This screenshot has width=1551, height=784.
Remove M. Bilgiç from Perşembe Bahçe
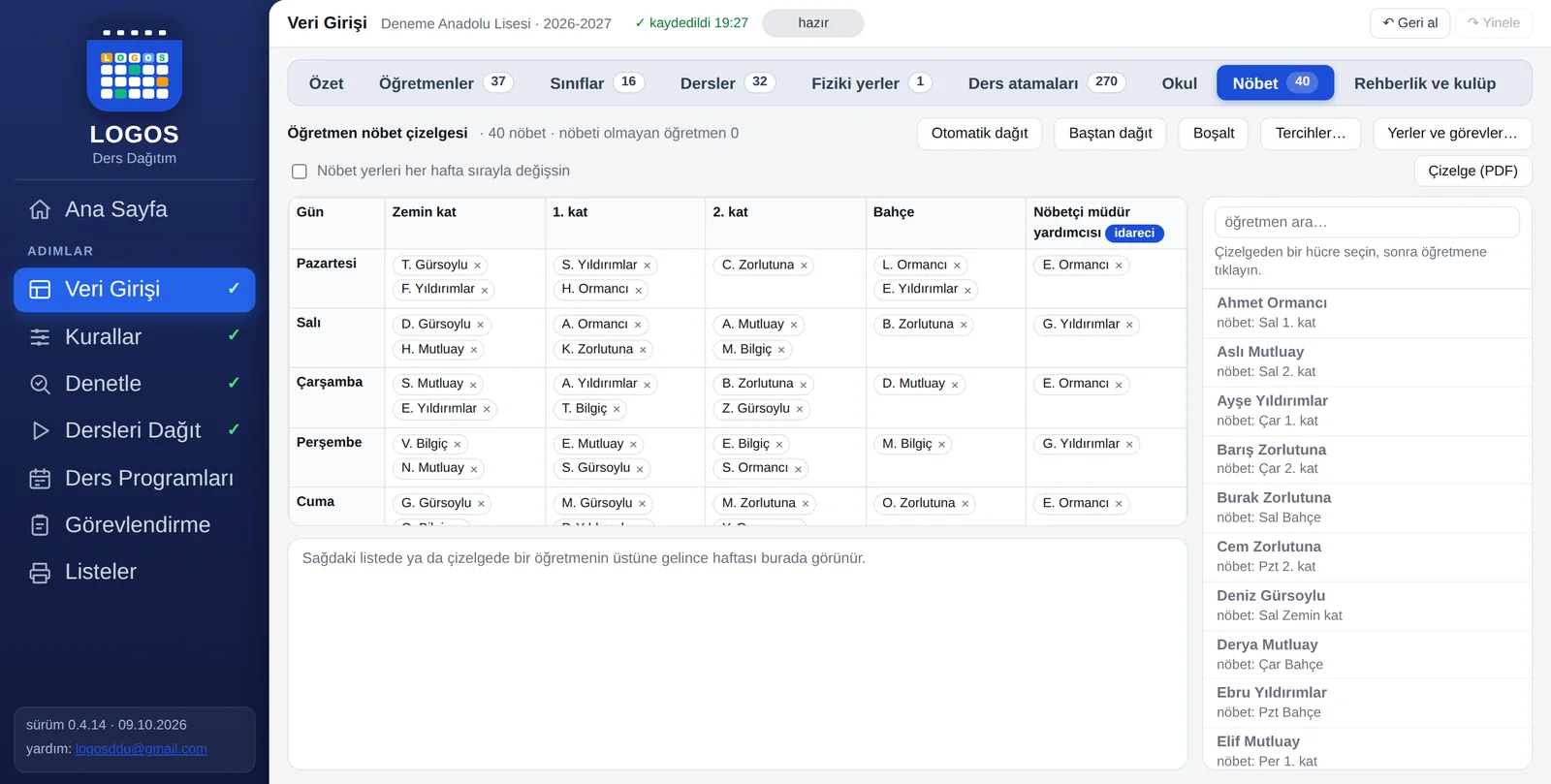(941, 445)
